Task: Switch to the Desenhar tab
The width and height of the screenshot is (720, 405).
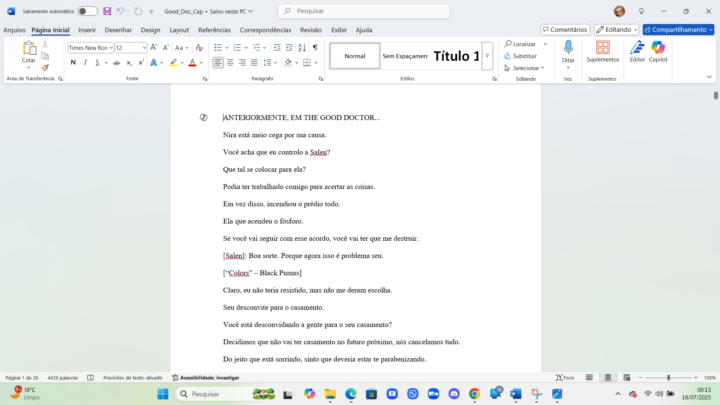Action: coord(118,30)
